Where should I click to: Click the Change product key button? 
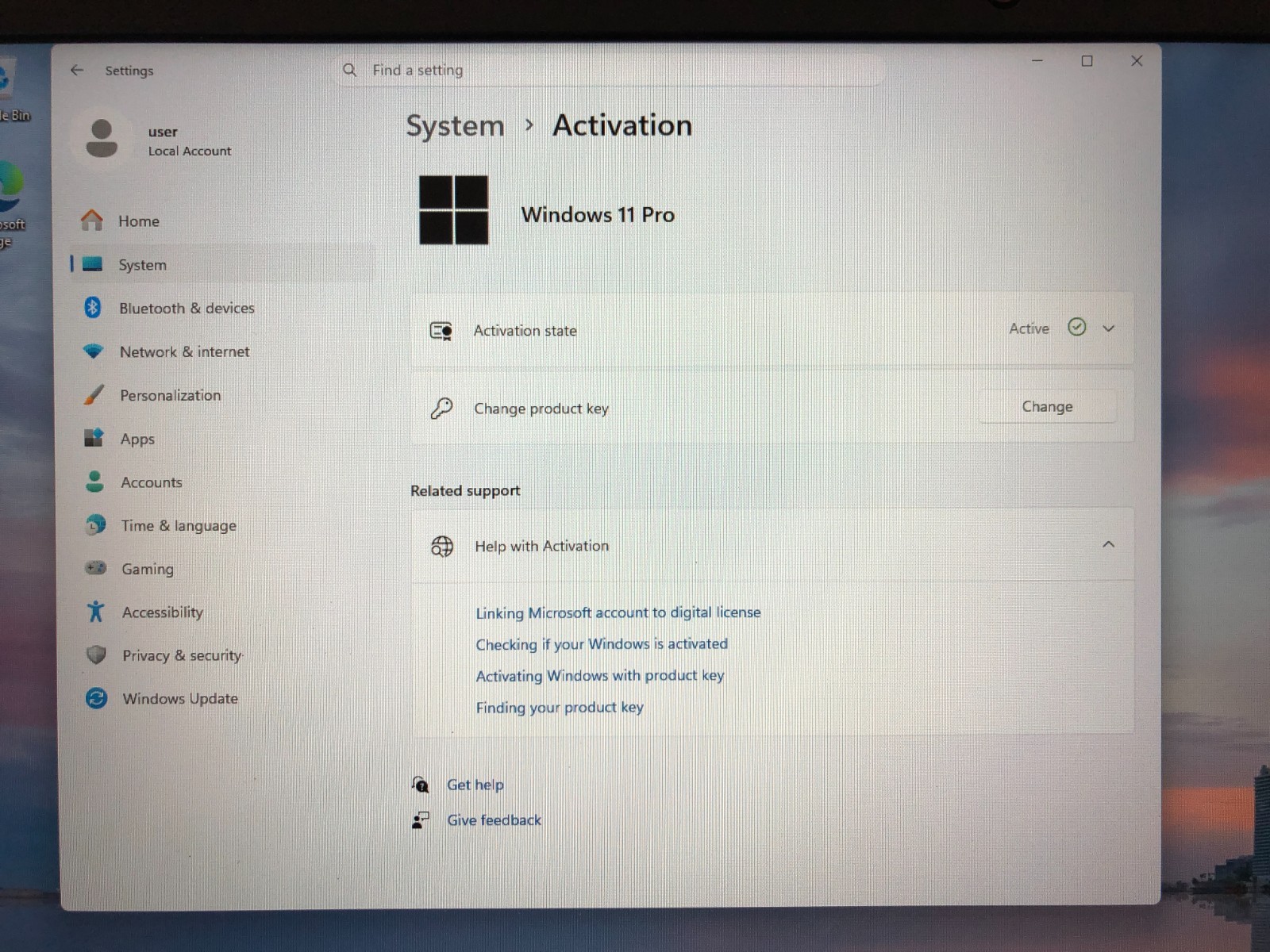pos(1047,406)
